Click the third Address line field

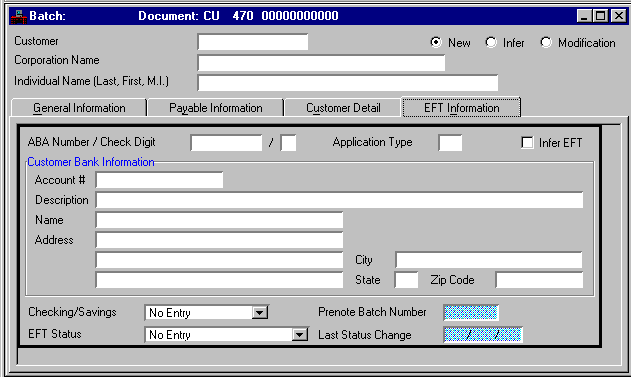(x=219, y=280)
